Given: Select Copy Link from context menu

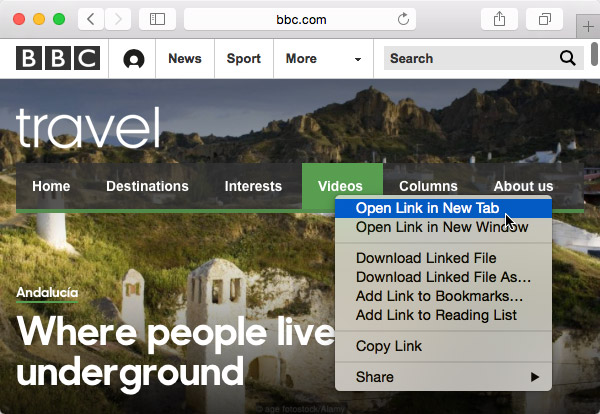Looking at the screenshot, I should point(389,346).
